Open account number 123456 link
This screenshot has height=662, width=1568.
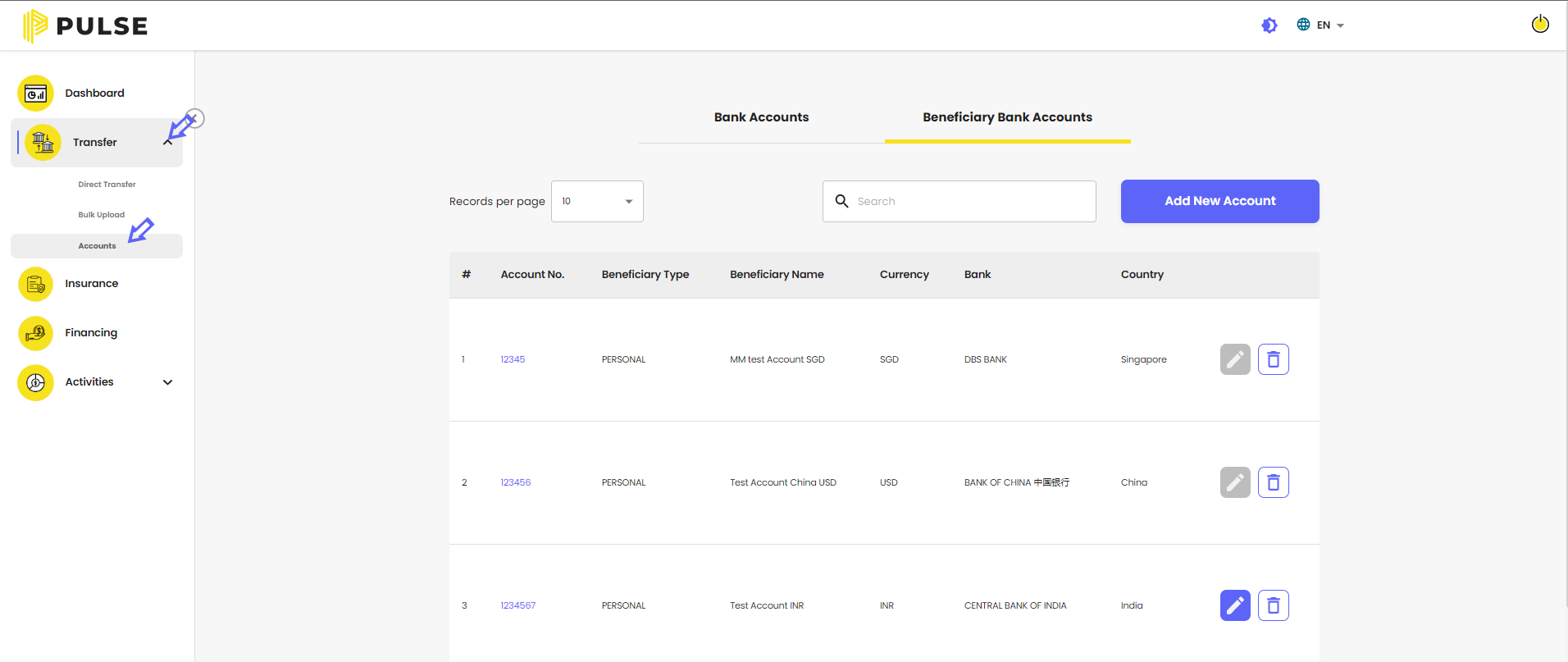click(516, 482)
